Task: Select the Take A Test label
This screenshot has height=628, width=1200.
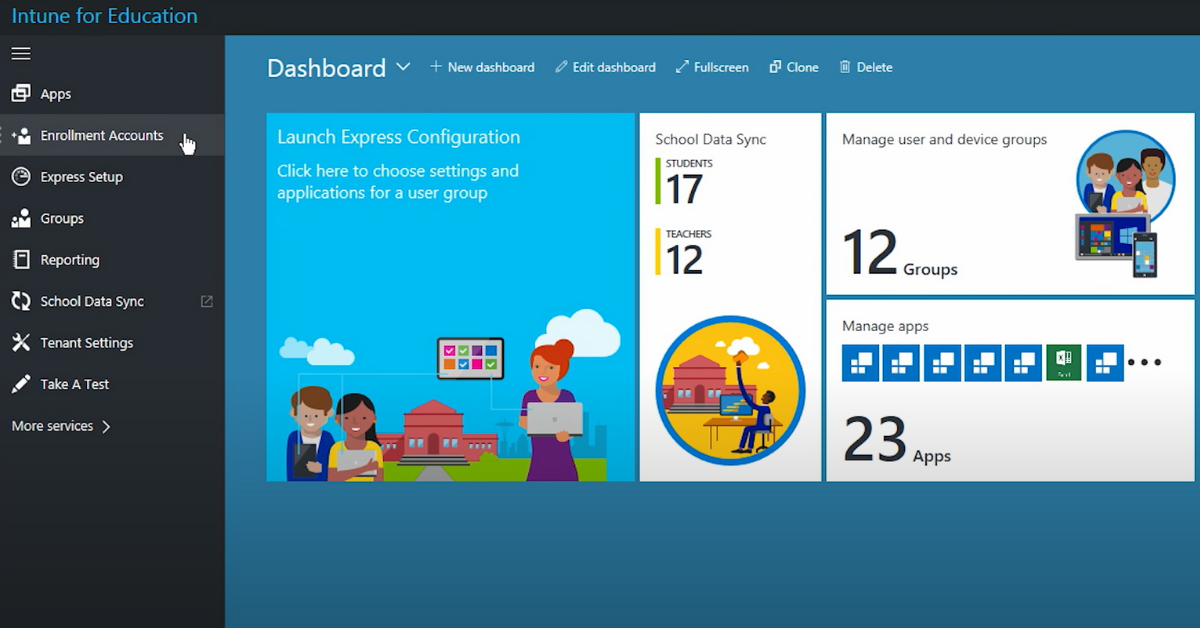Action: [x=75, y=384]
